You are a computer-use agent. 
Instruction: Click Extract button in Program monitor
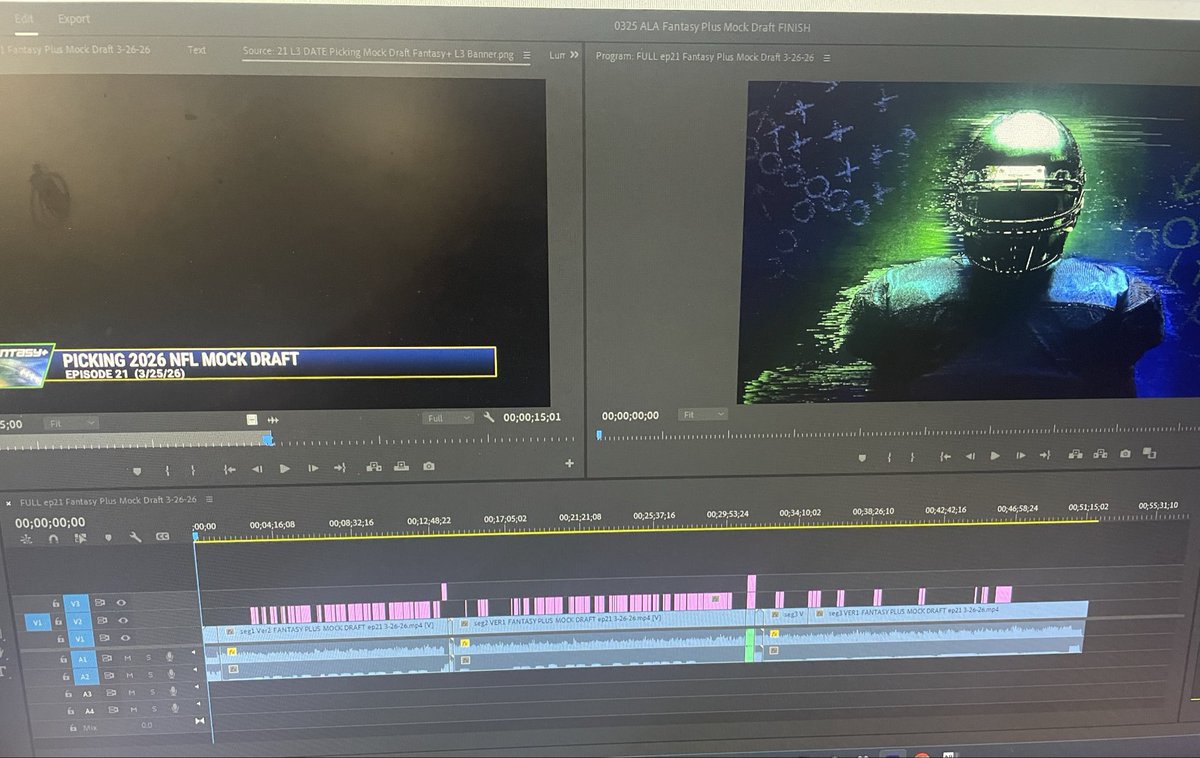click(1100, 454)
